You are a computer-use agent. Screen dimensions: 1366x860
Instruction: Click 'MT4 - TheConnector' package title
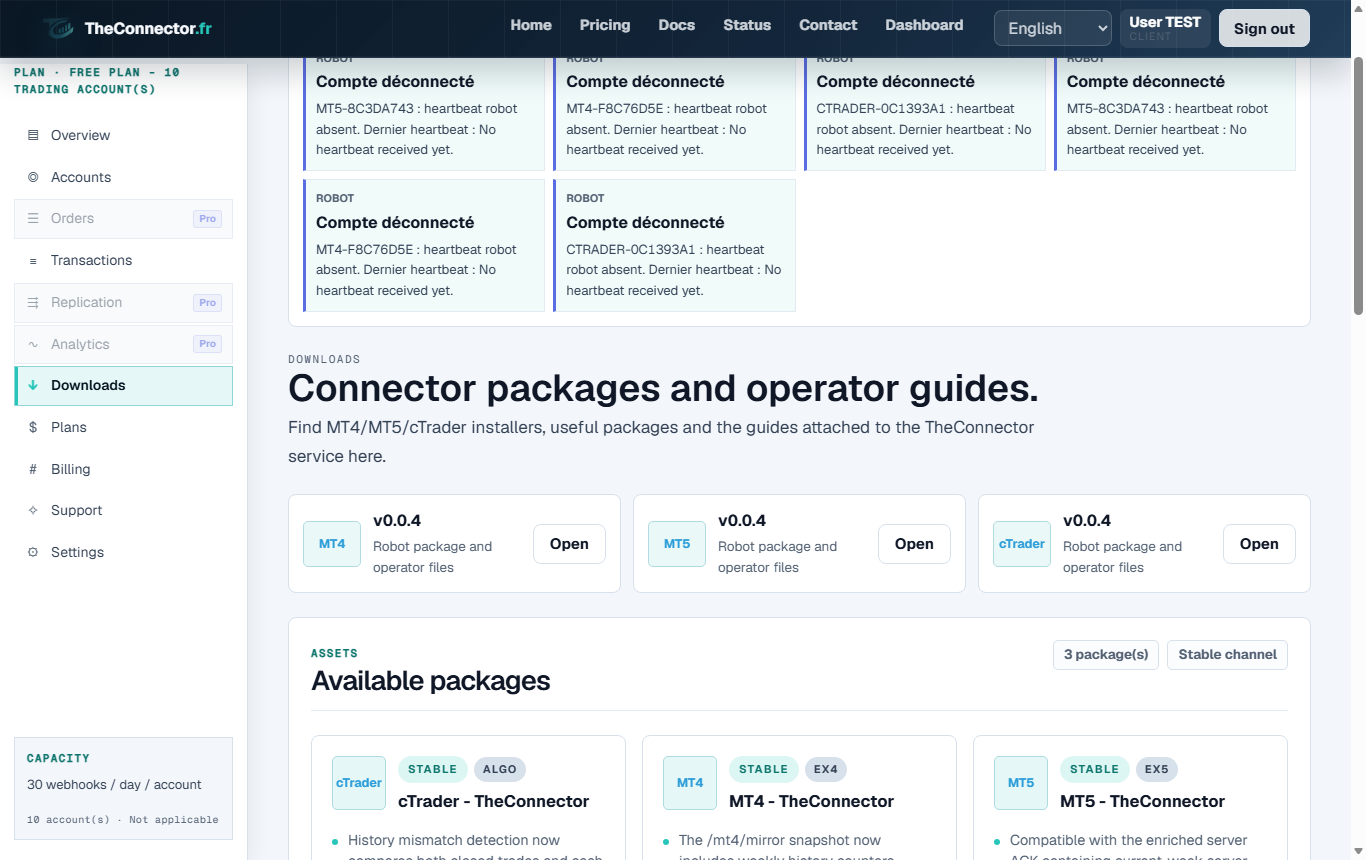(x=811, y=801)
